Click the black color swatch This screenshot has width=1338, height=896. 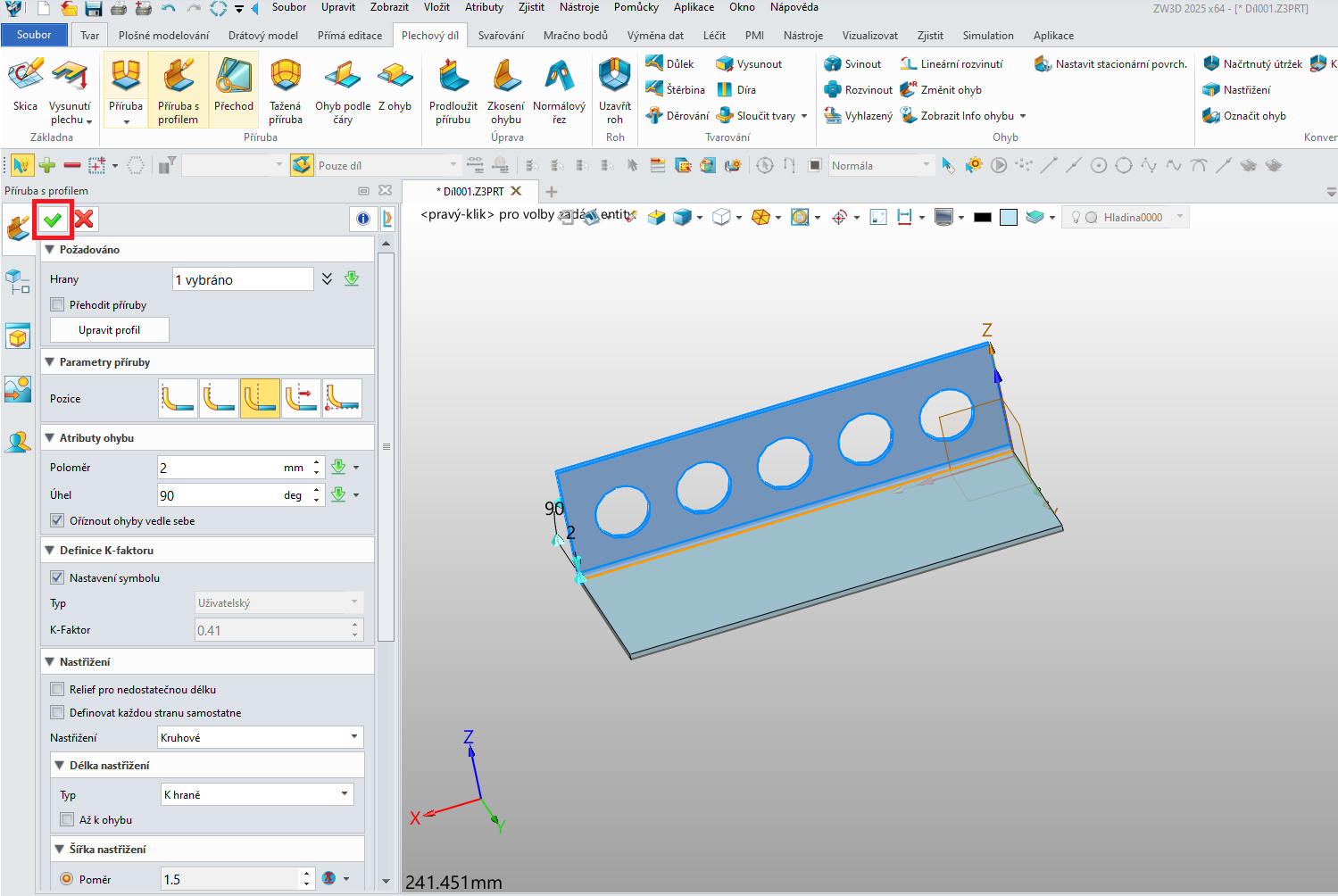[x=983, y=217]
